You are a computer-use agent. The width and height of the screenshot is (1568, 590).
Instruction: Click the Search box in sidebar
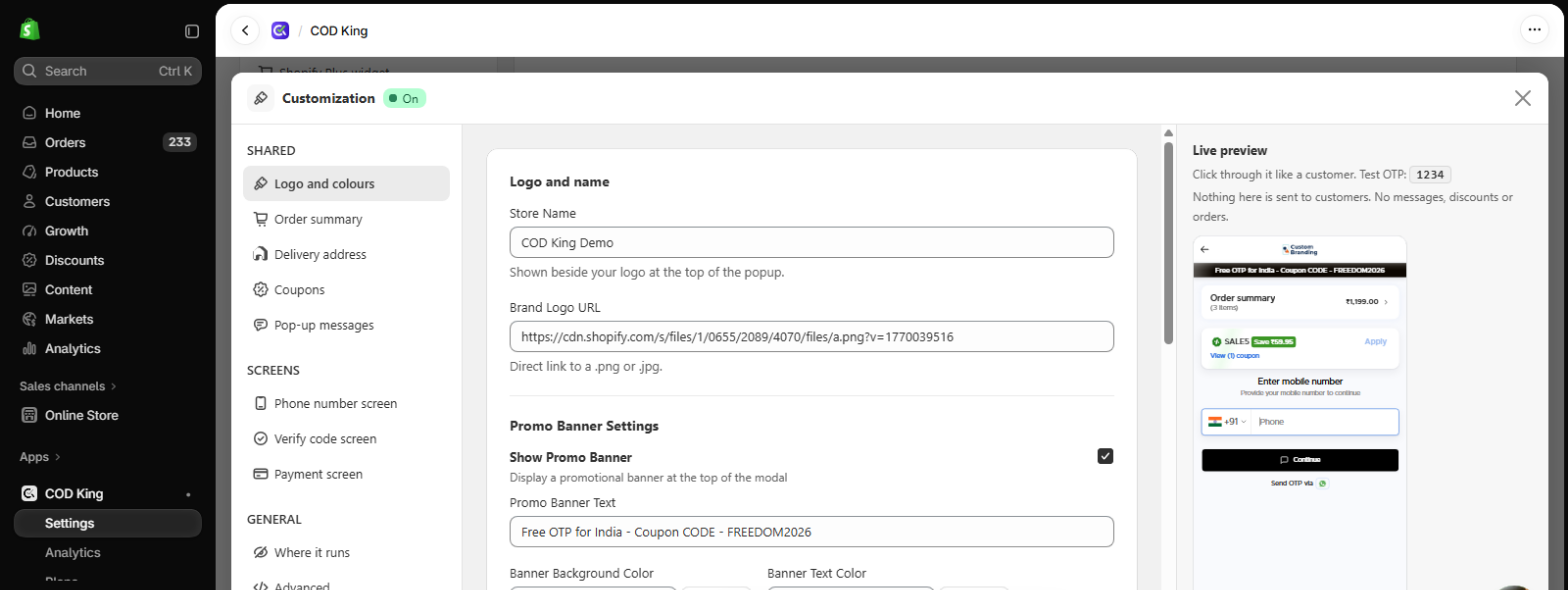tap(108, 71)
